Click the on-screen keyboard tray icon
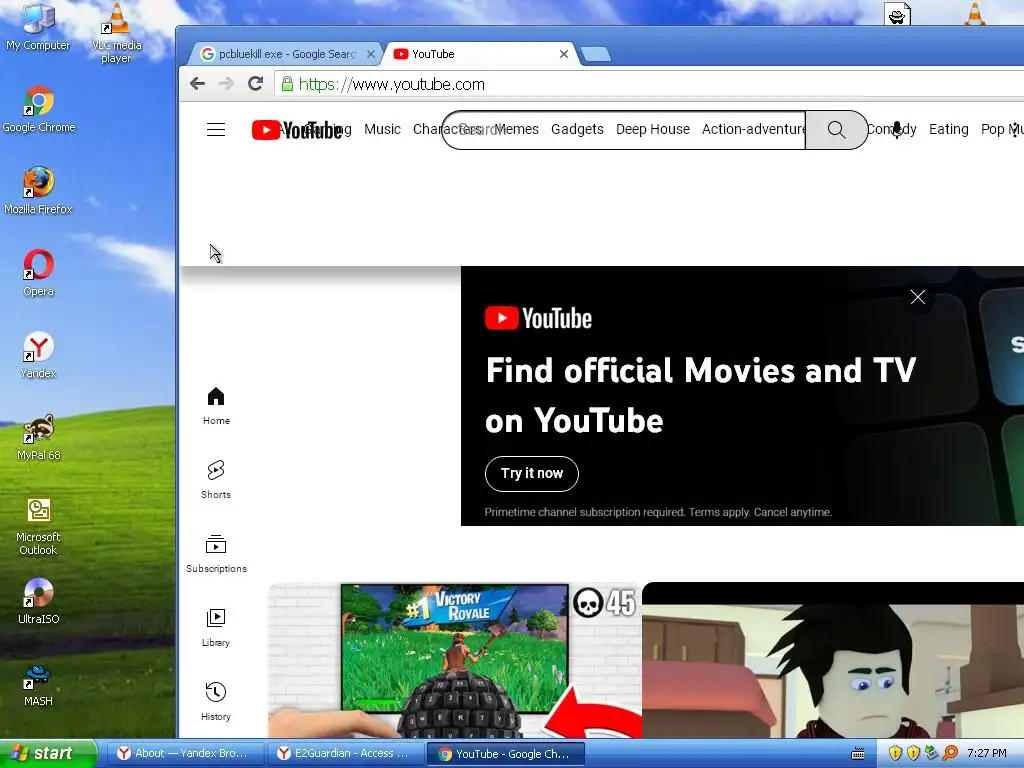 [858, 754]
